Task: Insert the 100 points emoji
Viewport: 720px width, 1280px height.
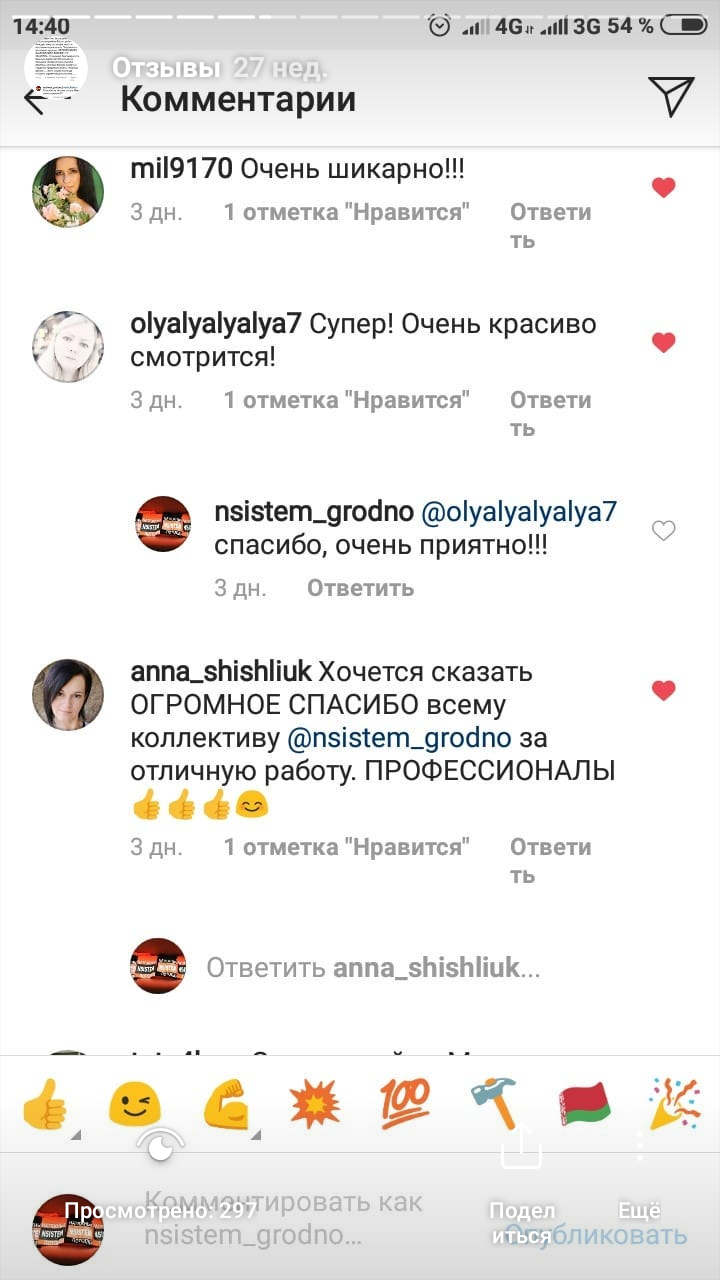Action: tap(405, 1104)
